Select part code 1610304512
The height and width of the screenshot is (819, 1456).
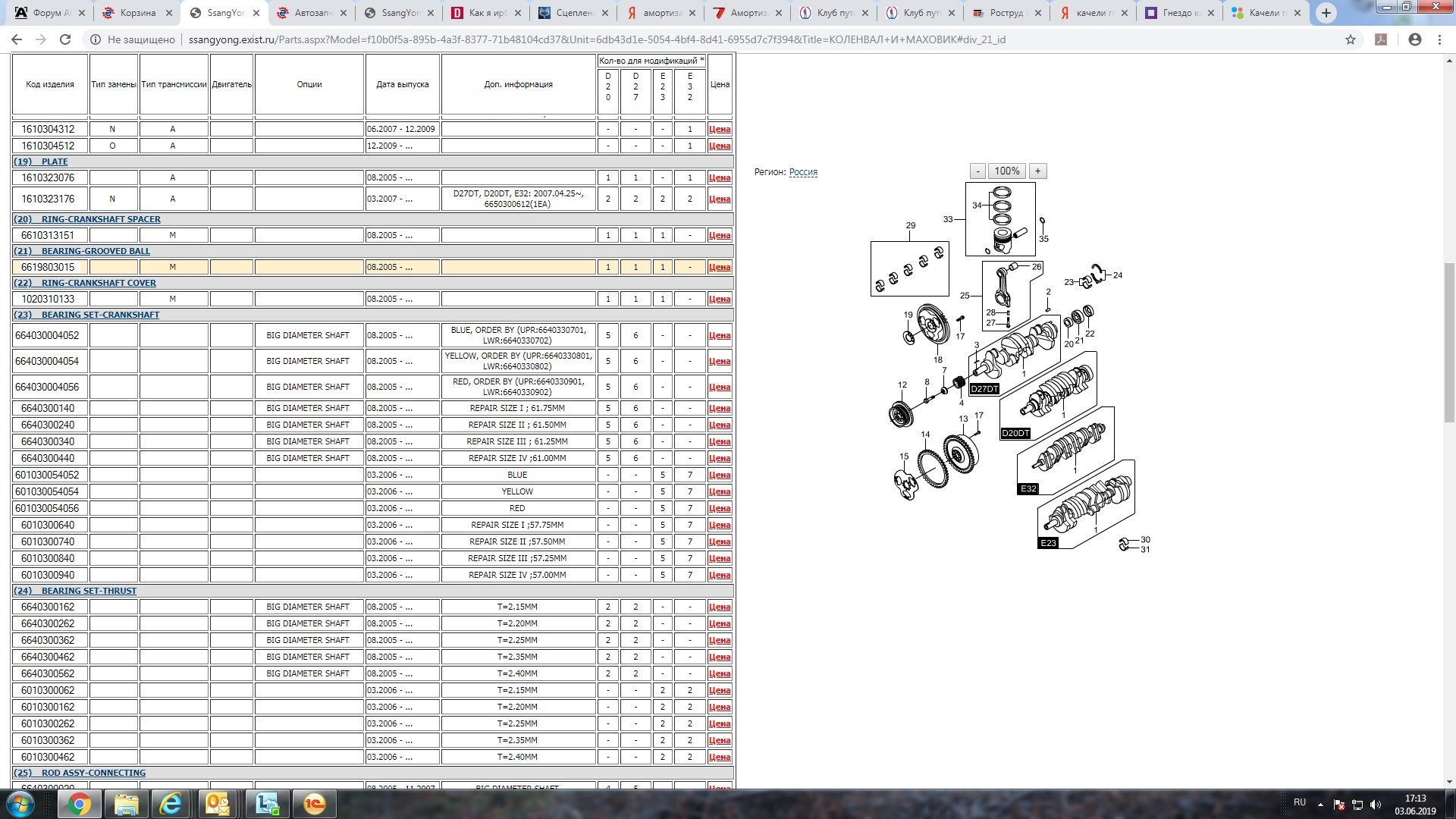[48, 146]
